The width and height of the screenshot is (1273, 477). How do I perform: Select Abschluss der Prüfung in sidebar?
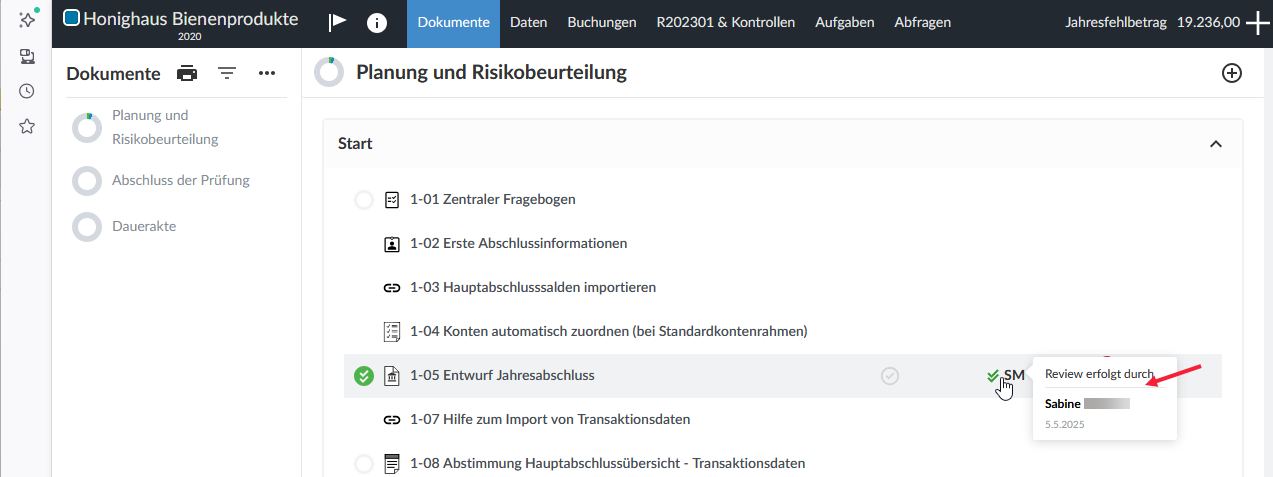tap(181, 180)
